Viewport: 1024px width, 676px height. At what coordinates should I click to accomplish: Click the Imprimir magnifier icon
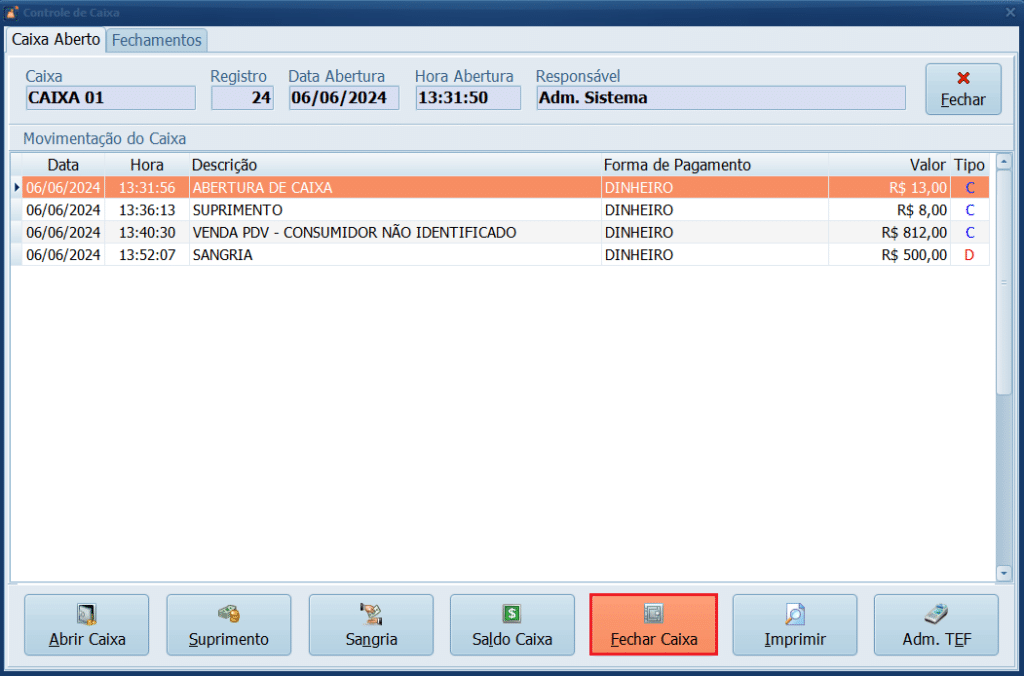795,613
